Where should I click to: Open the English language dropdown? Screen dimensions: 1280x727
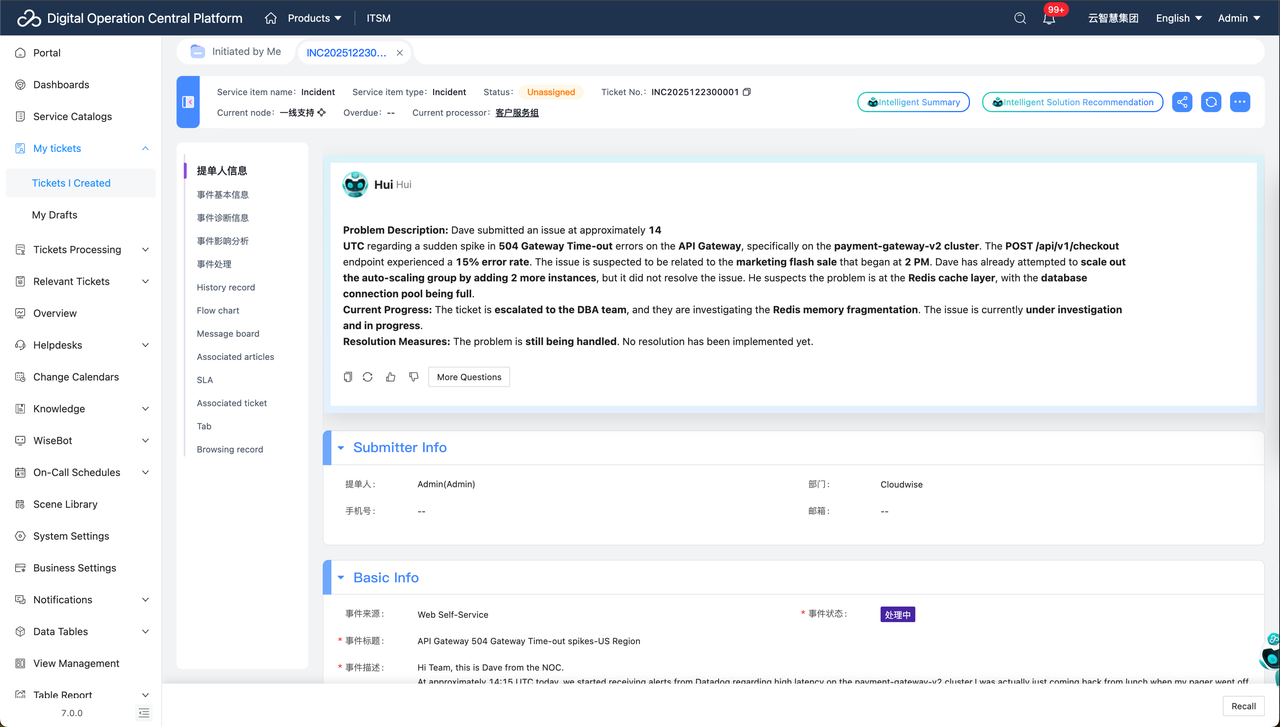click(x=1177, y=18)
